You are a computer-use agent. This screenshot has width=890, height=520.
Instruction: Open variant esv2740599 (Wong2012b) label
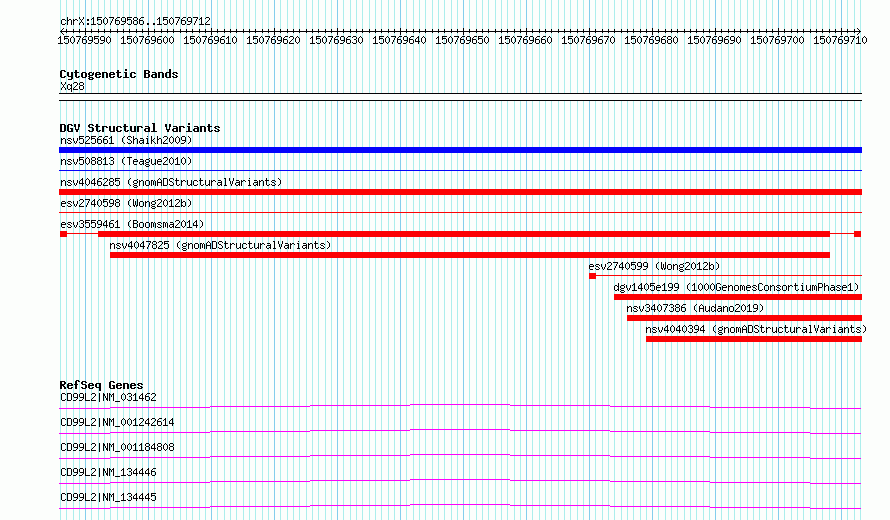click(654, 266)
